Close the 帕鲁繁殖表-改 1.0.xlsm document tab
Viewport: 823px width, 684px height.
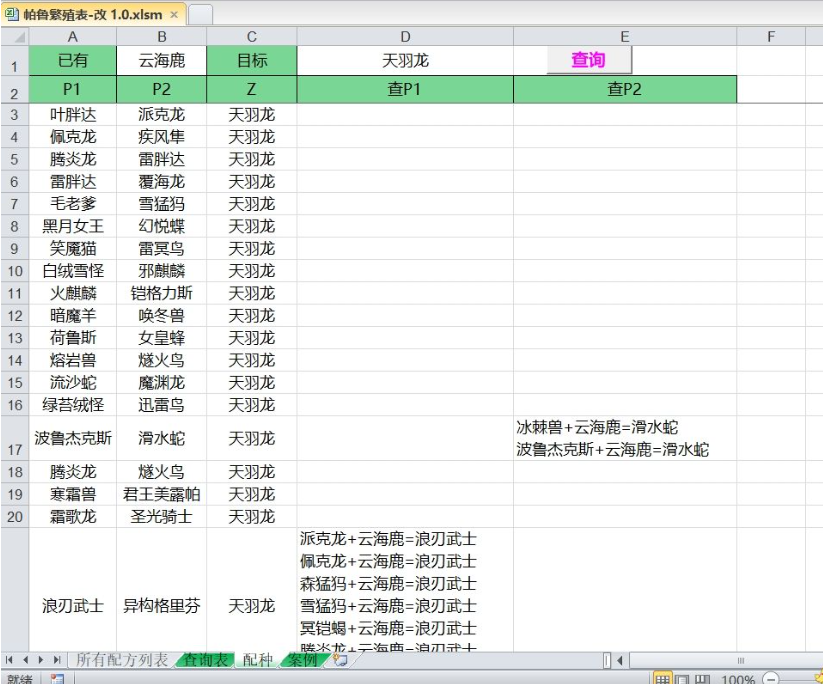(174, 15)
